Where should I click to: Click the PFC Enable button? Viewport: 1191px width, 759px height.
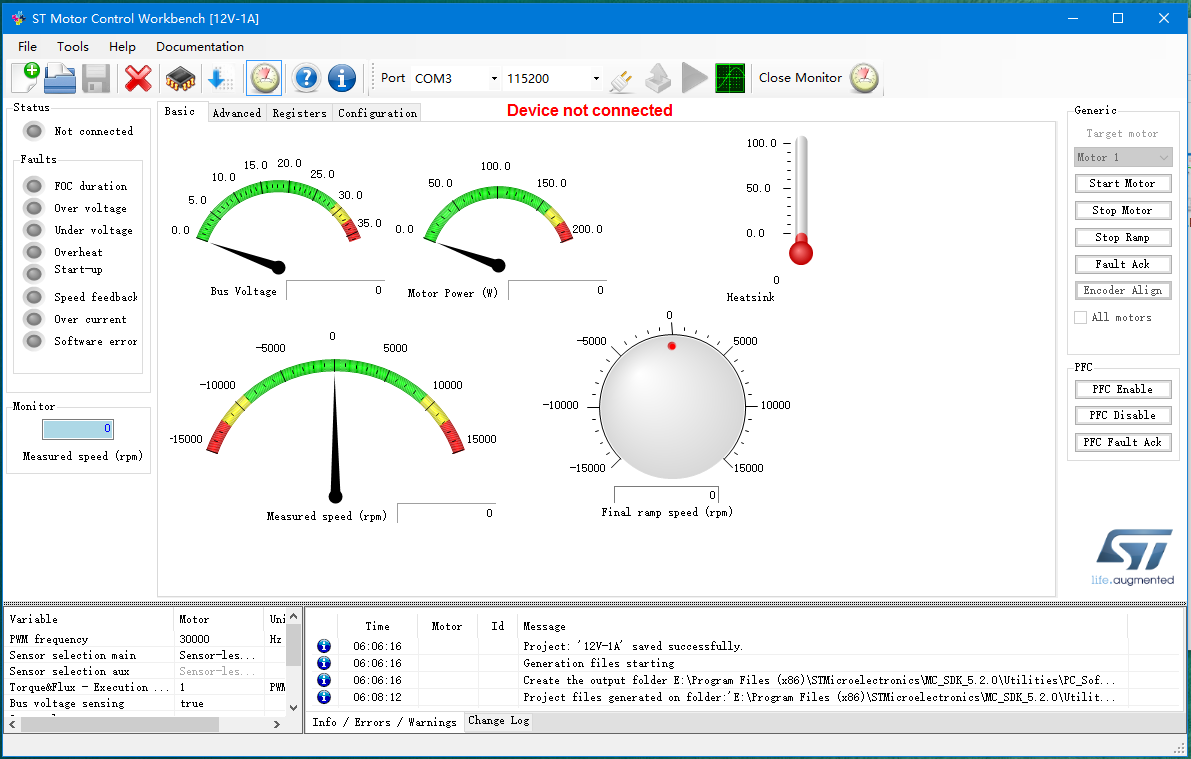click(x=1123, y=389)
